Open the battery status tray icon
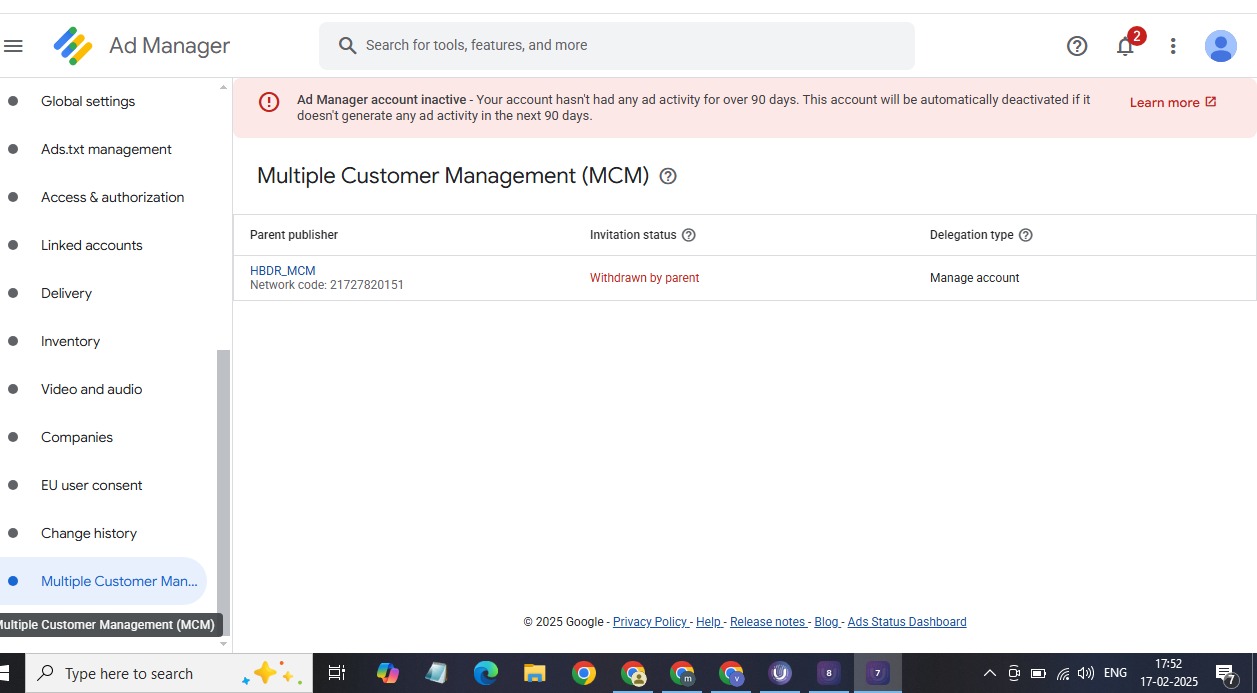 tap(1038, 673)
